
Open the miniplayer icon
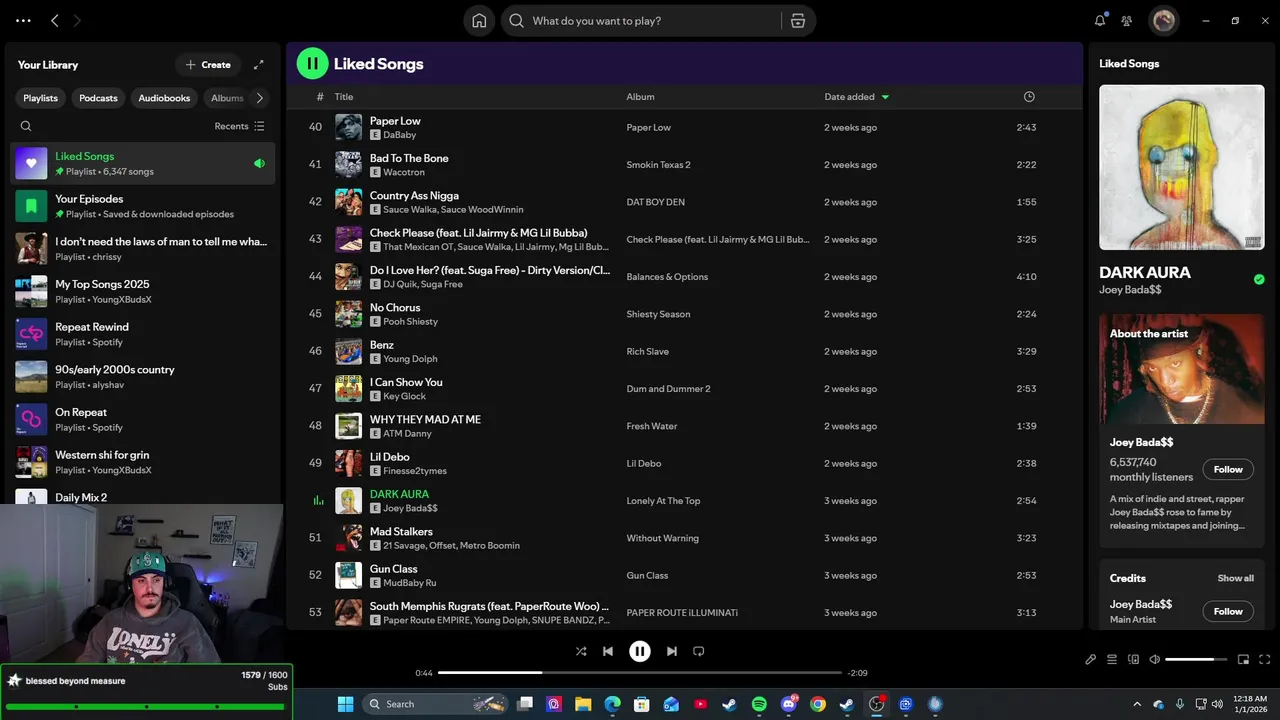(x=1244, y=659)
